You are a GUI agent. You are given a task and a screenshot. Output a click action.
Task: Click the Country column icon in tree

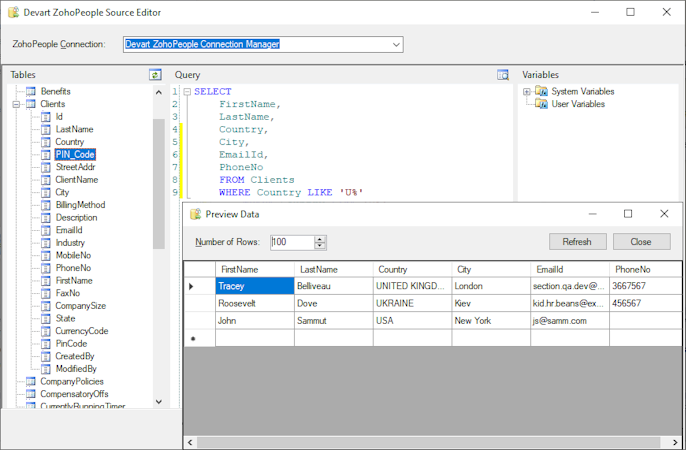(x=45, y=142)
